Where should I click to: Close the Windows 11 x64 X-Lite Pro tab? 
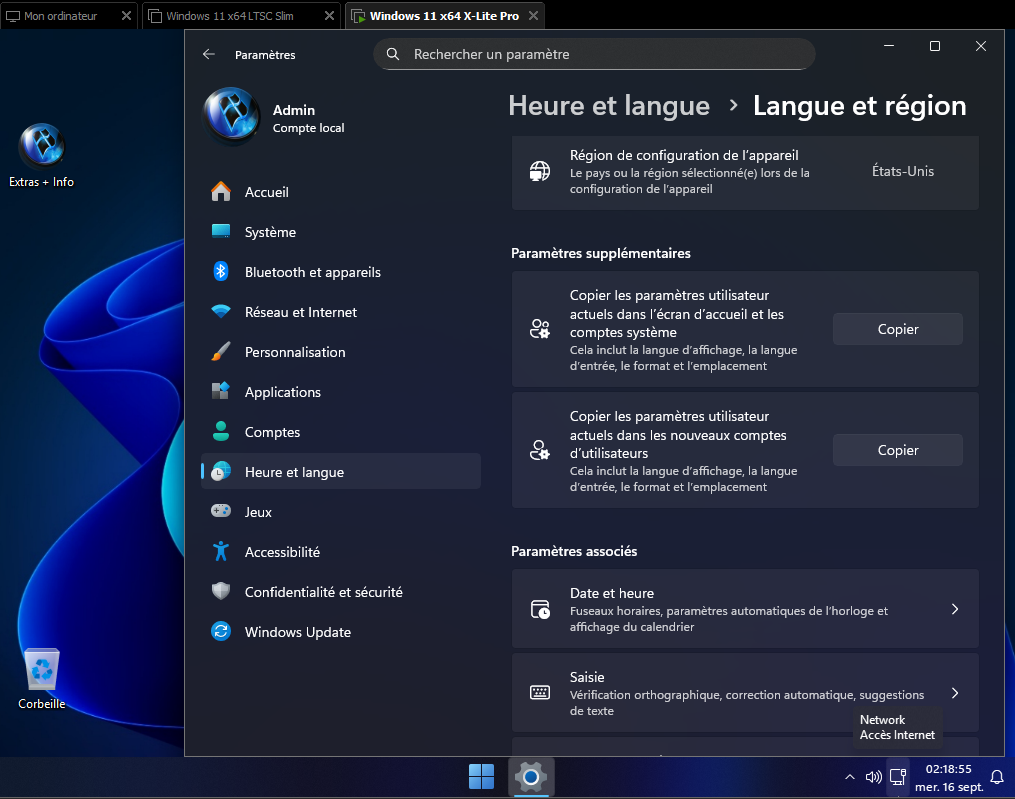533,16
